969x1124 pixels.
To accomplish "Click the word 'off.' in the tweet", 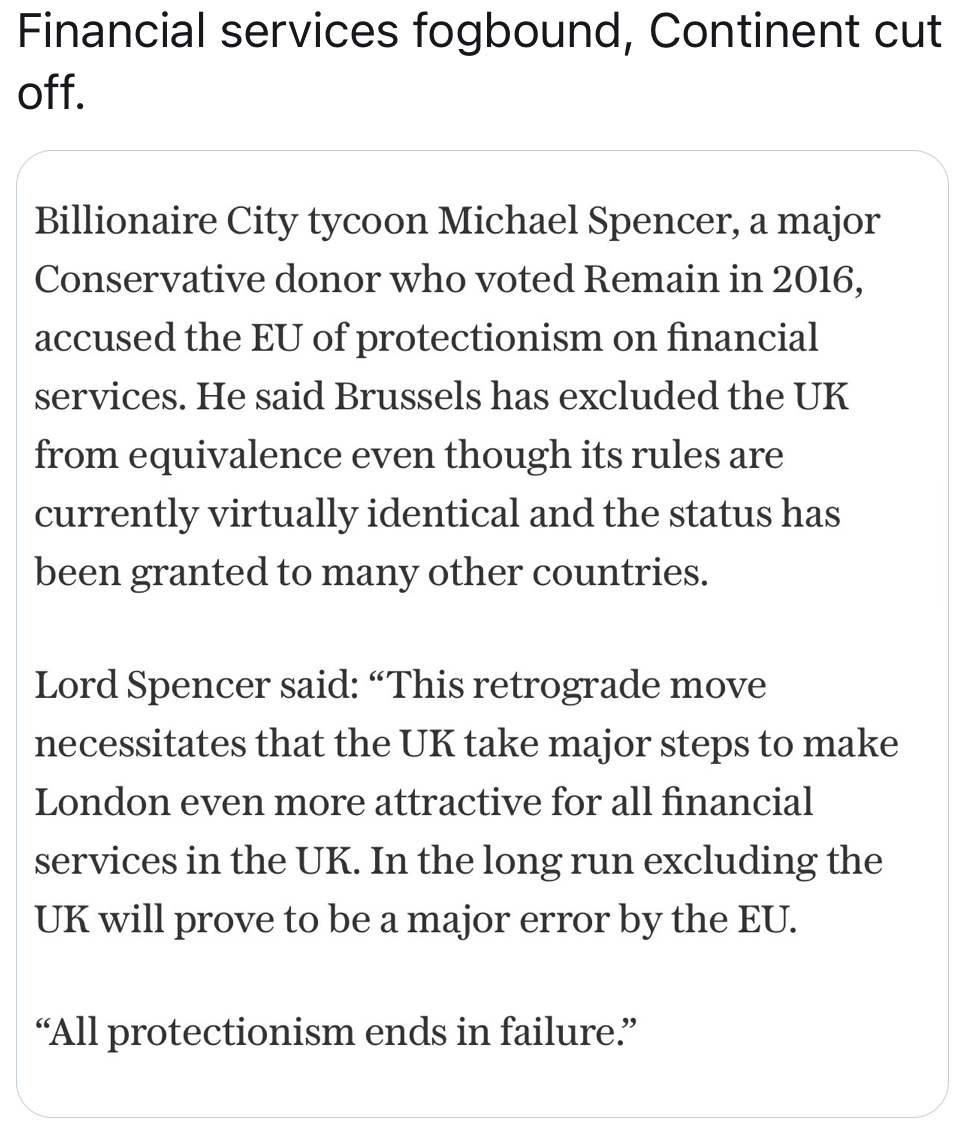I will pyautogui.click(x=50, y=93).
